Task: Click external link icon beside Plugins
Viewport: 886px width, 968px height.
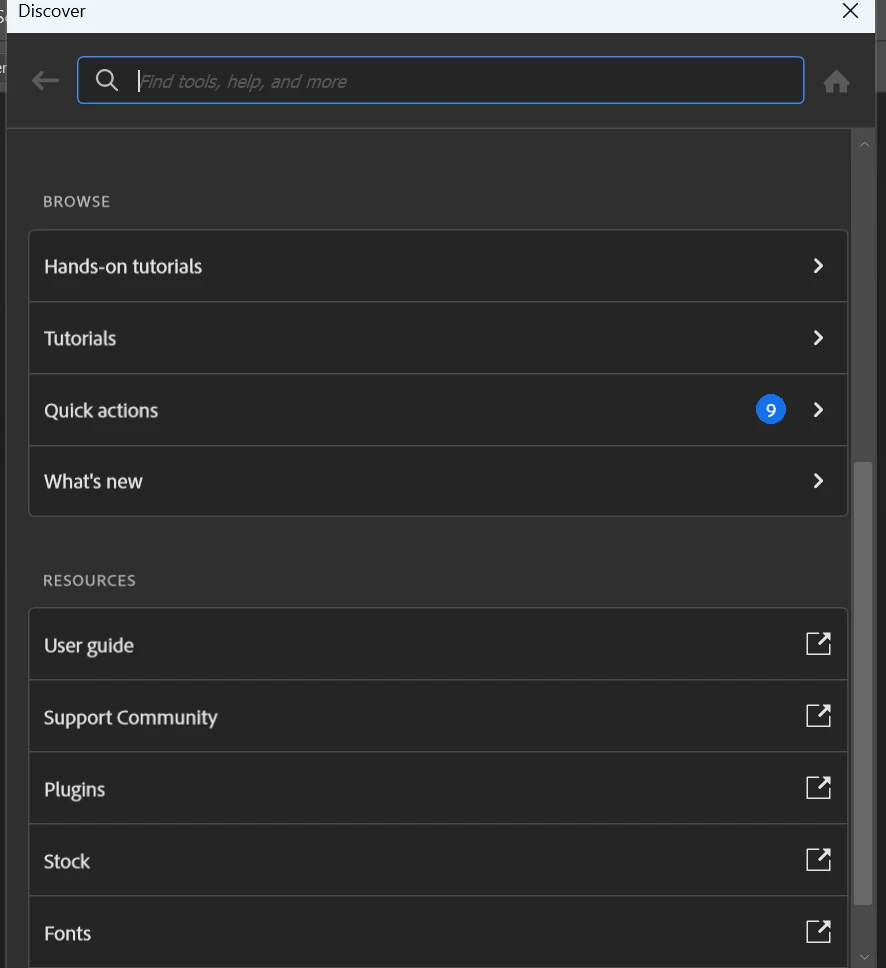Action: coord(818,788)
